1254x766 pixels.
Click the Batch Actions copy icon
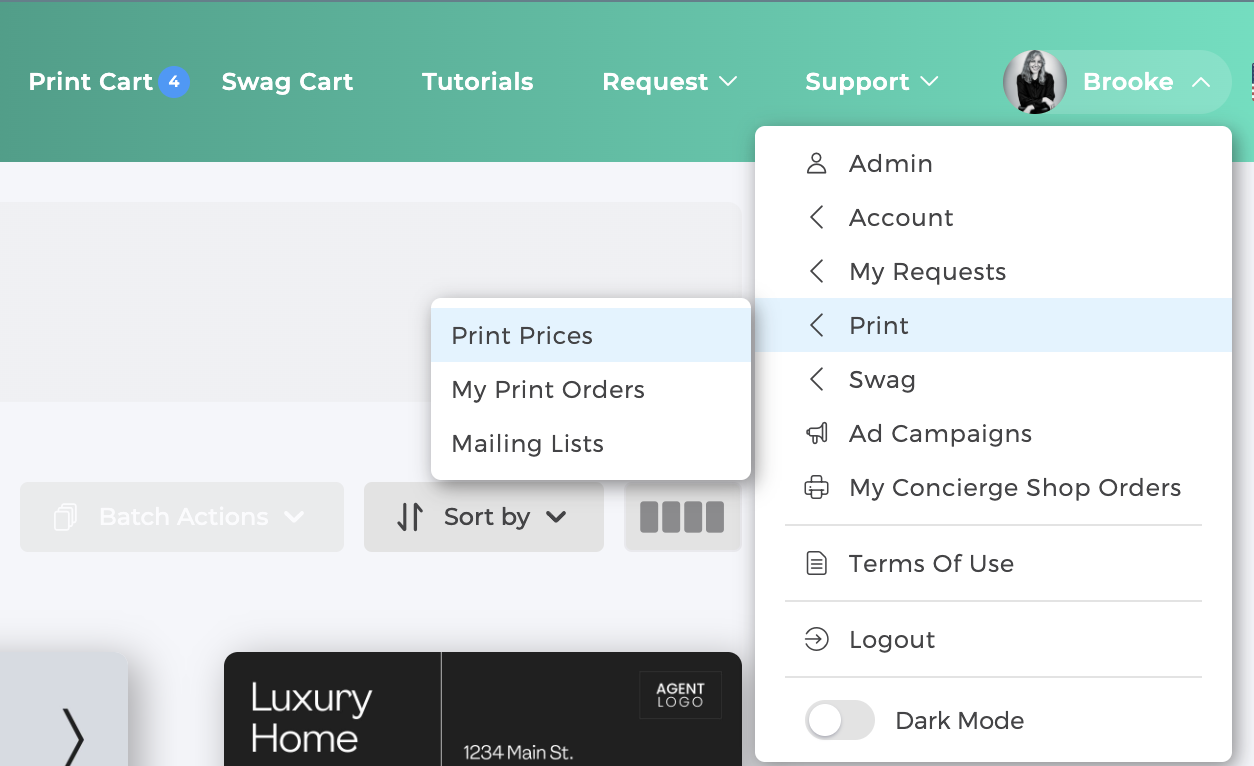[66, 517]
